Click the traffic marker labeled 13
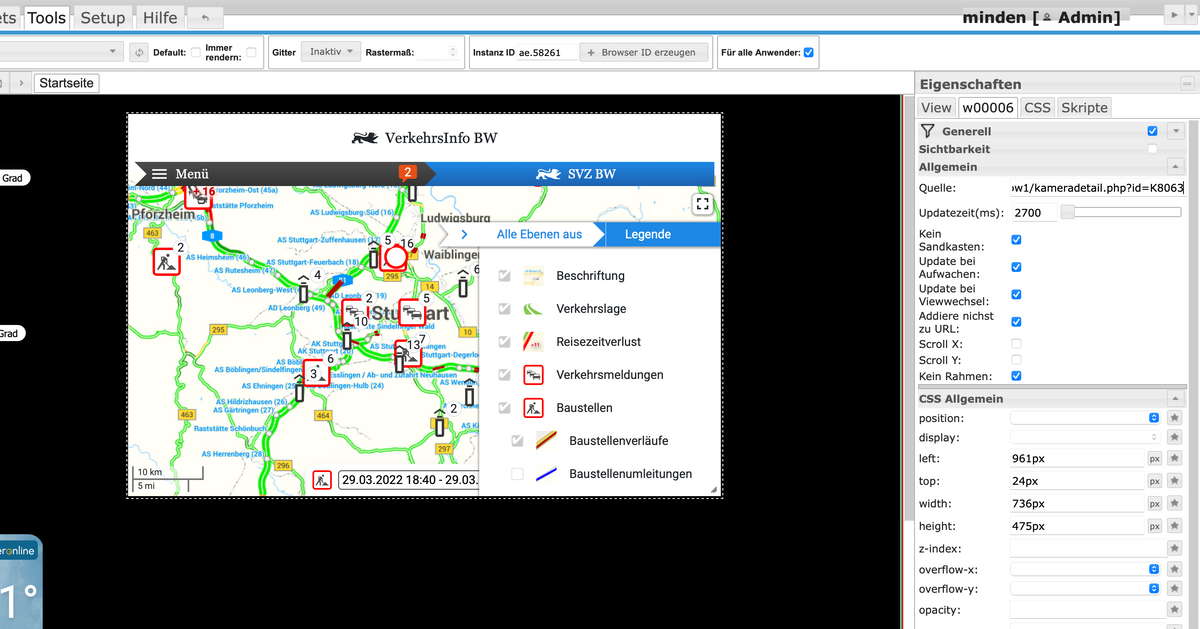Image resolution: width=1200 pixels, height=629 pixels. coord(408,354)
